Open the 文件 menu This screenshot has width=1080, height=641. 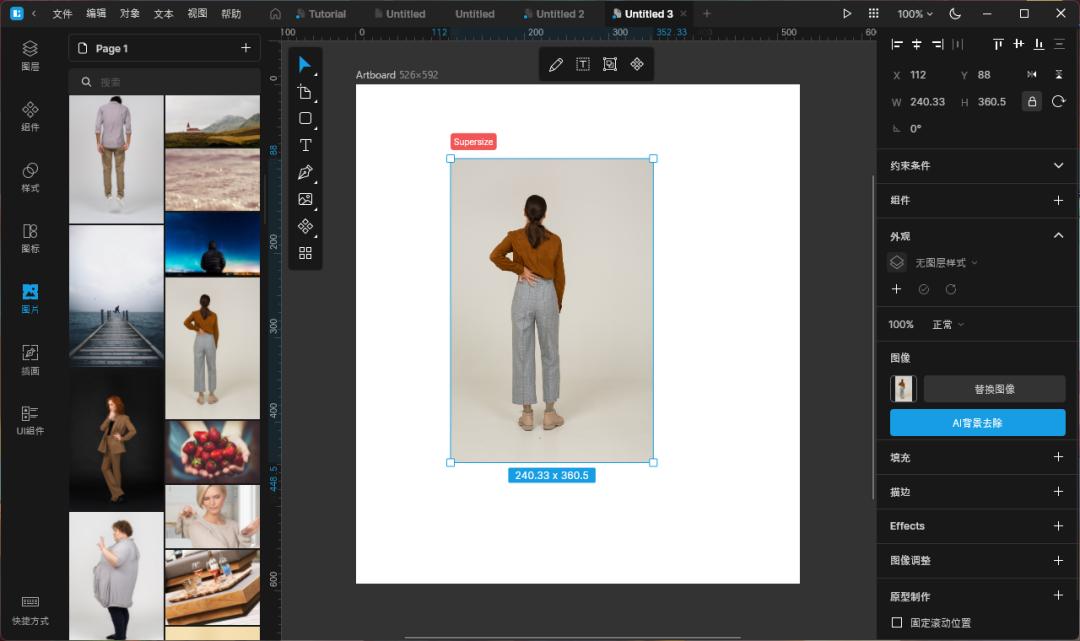click(62, 14)
